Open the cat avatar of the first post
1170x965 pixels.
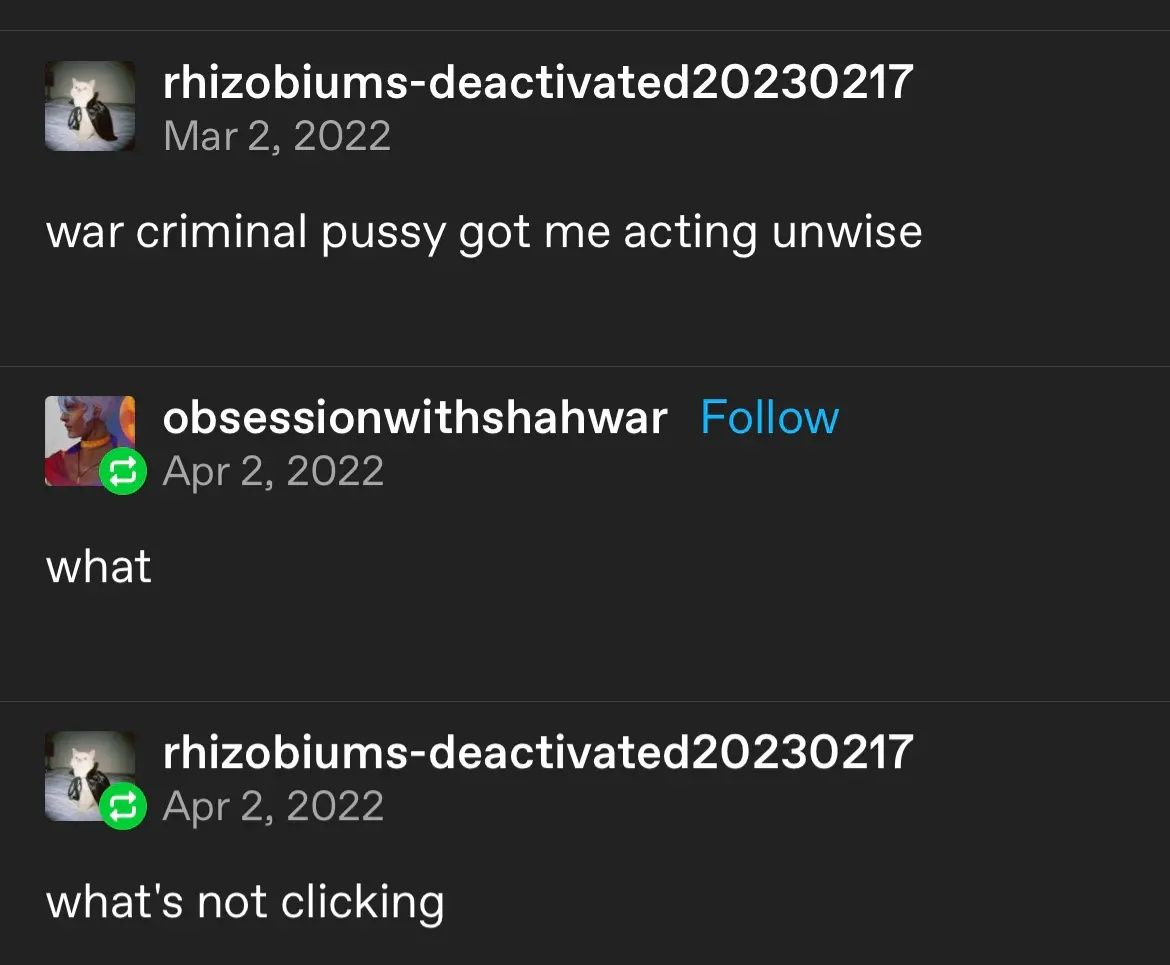90,106
